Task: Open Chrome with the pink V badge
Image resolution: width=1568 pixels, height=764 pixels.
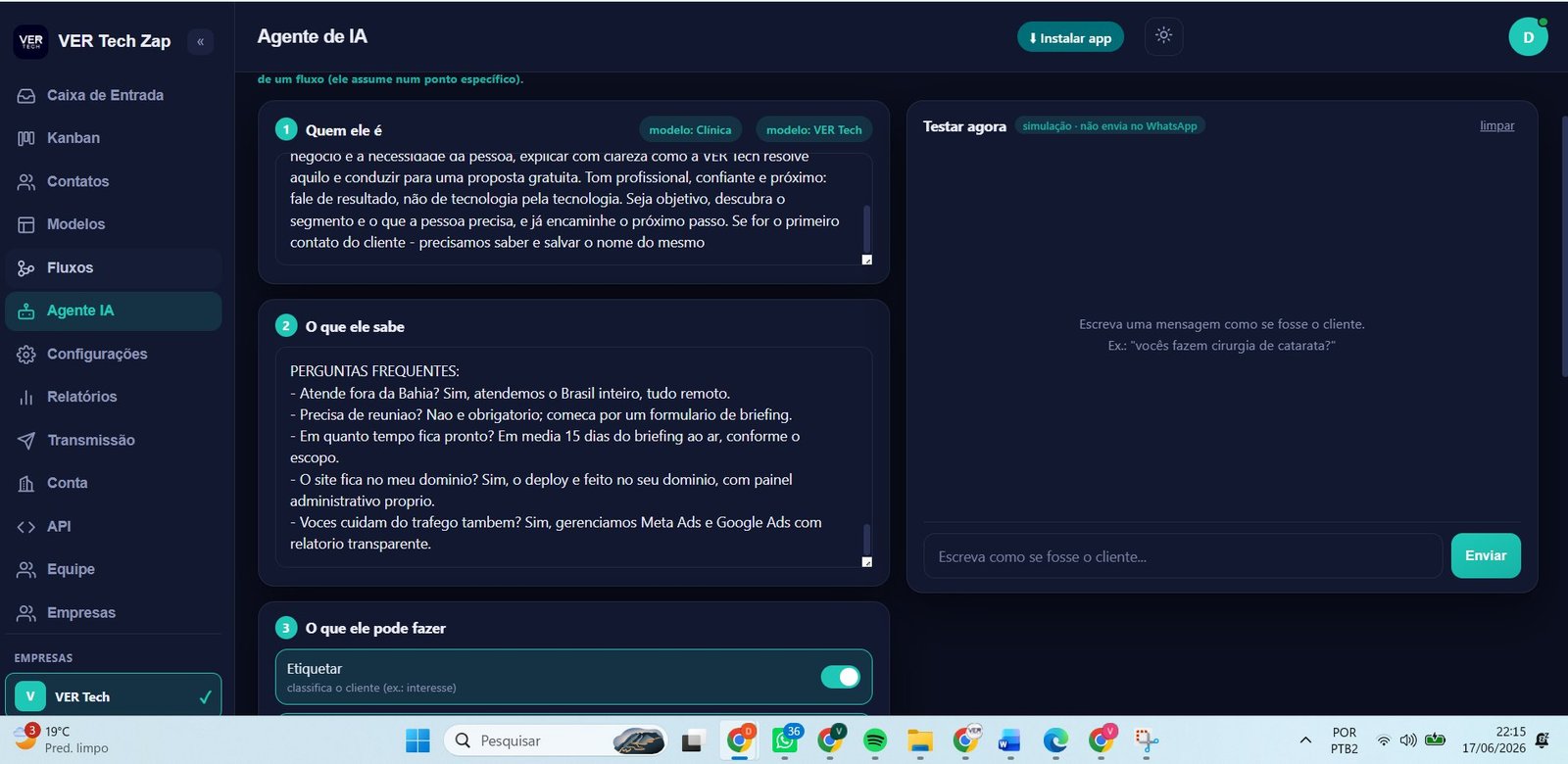Action: 1102,740
